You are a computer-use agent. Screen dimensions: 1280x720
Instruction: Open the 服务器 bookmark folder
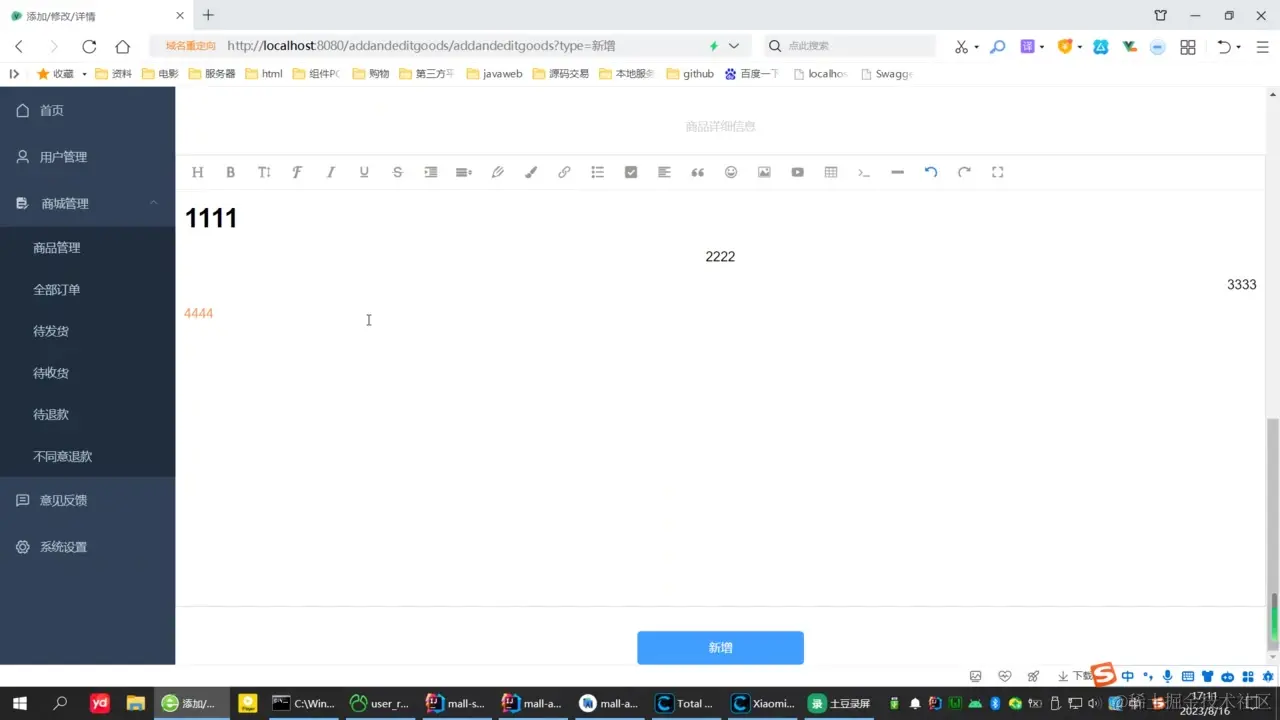point(212,74)
